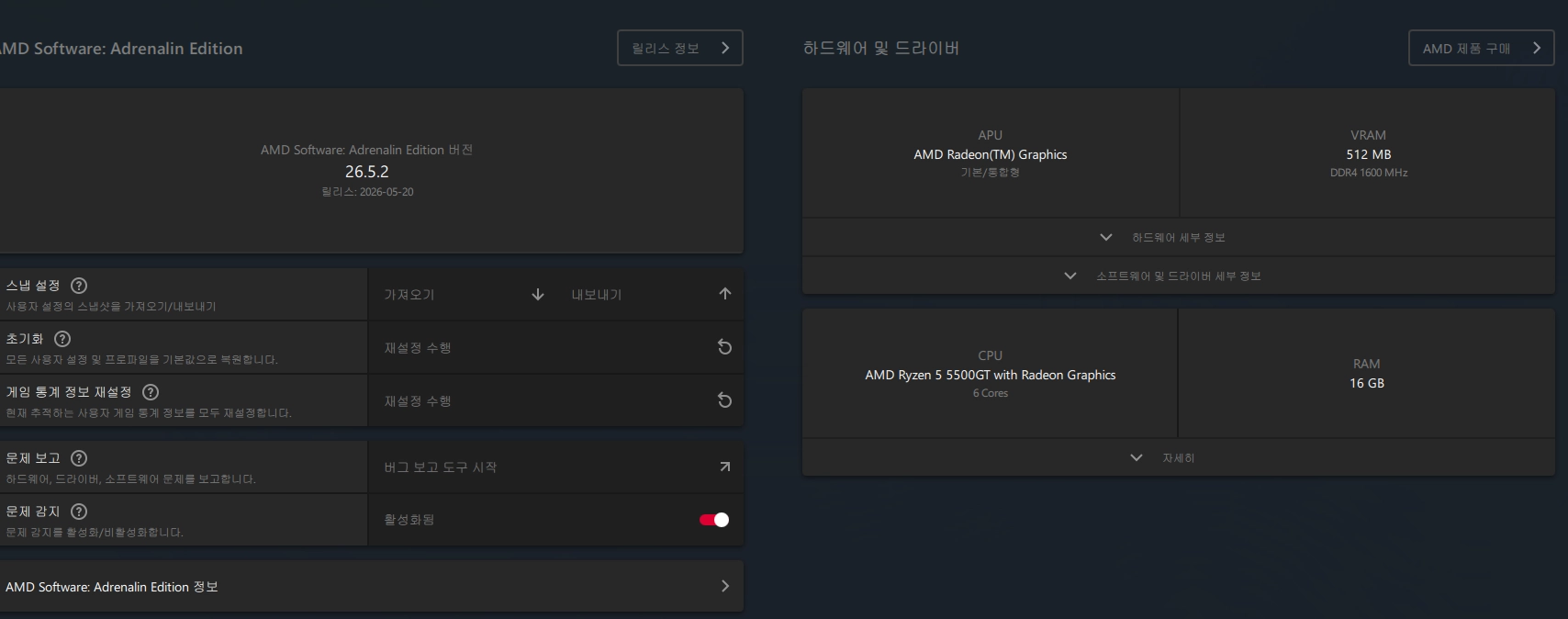
Task: Expand the 자세히 section under CPU
Action: [x=1179, y=457]
